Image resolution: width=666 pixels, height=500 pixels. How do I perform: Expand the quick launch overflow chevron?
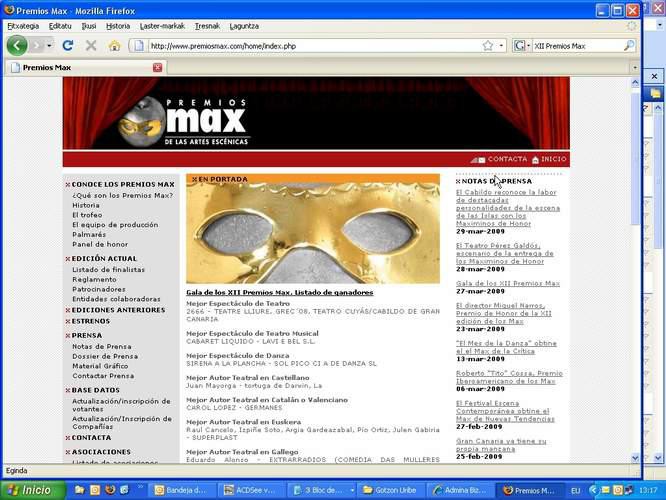(141, 487)
